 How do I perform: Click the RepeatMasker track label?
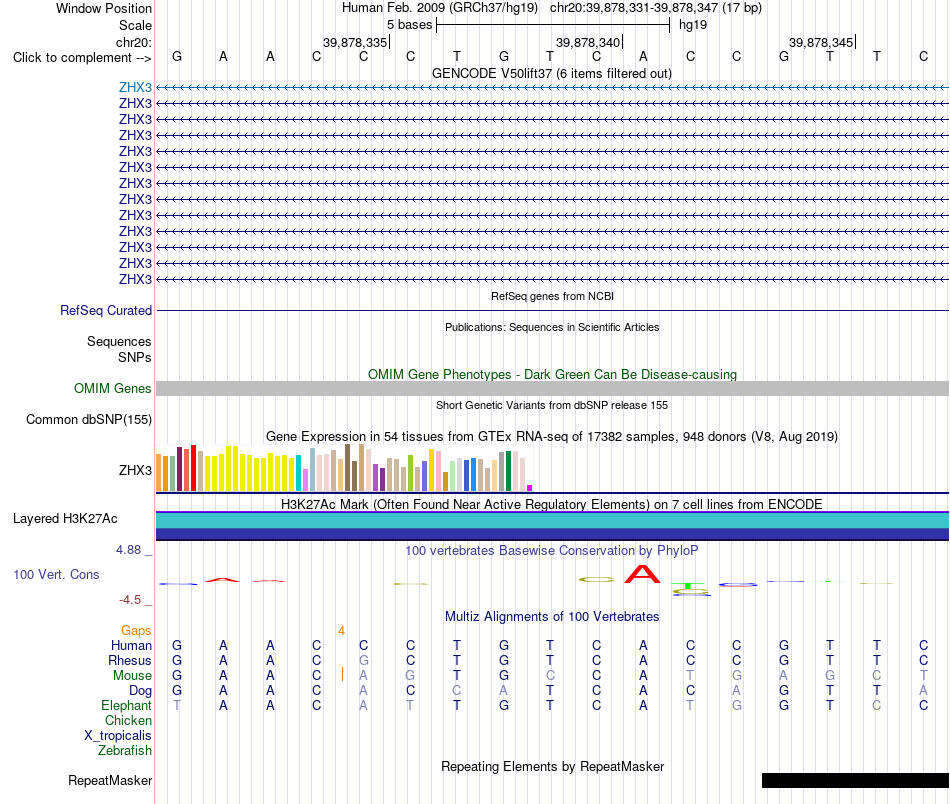pos(110,780)
